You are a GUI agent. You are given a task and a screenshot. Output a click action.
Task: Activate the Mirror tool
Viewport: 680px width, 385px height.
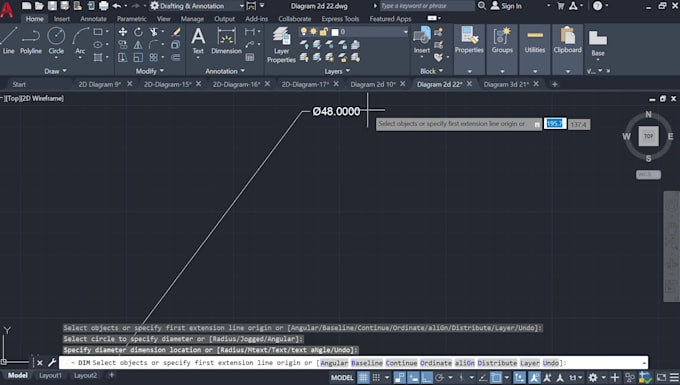pyautogui.click(x=138, y=44)
